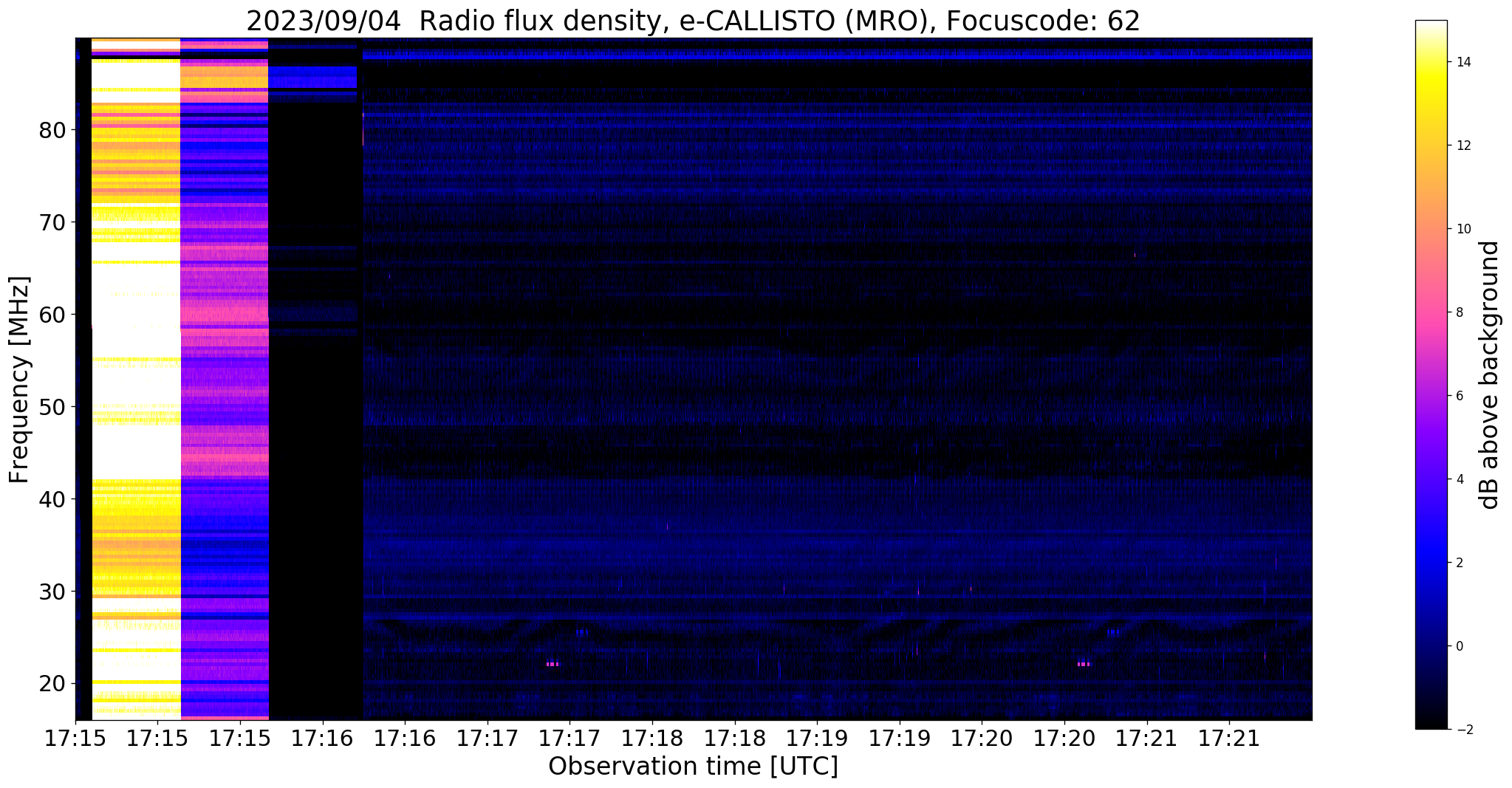
Task: Click the colorbar tick label 6
Action: pyautogui.click(x=1459, y=396)
